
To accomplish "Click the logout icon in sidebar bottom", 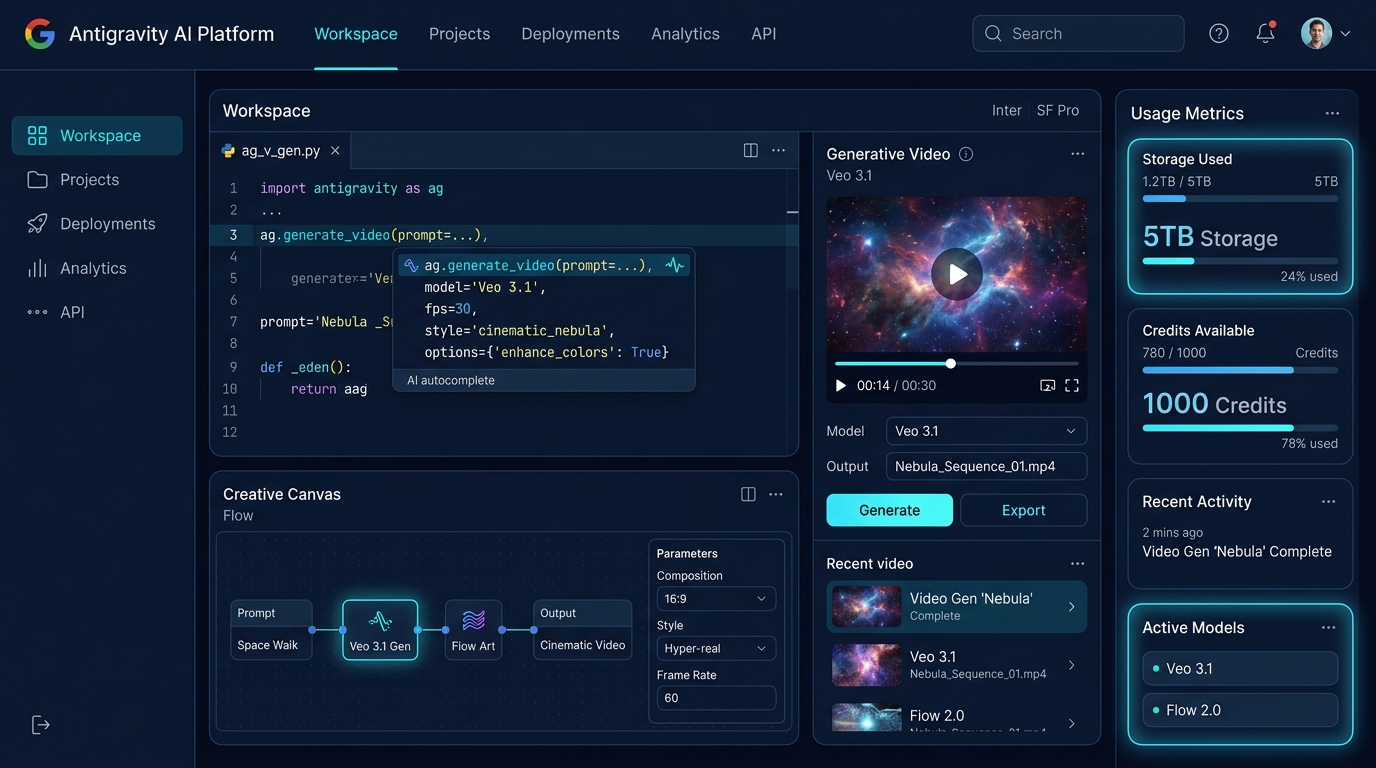I will coord(41,725).
